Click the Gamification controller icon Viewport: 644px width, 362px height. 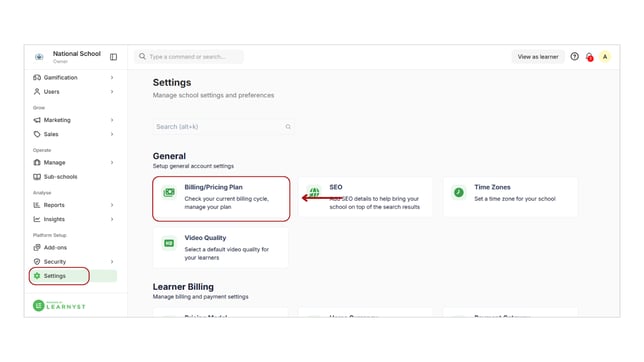click(37, 77)
